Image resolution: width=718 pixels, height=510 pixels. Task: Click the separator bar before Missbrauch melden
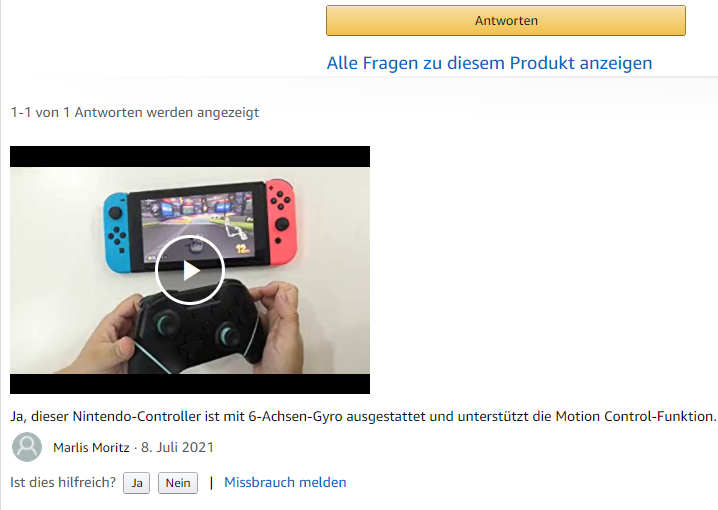211,483
